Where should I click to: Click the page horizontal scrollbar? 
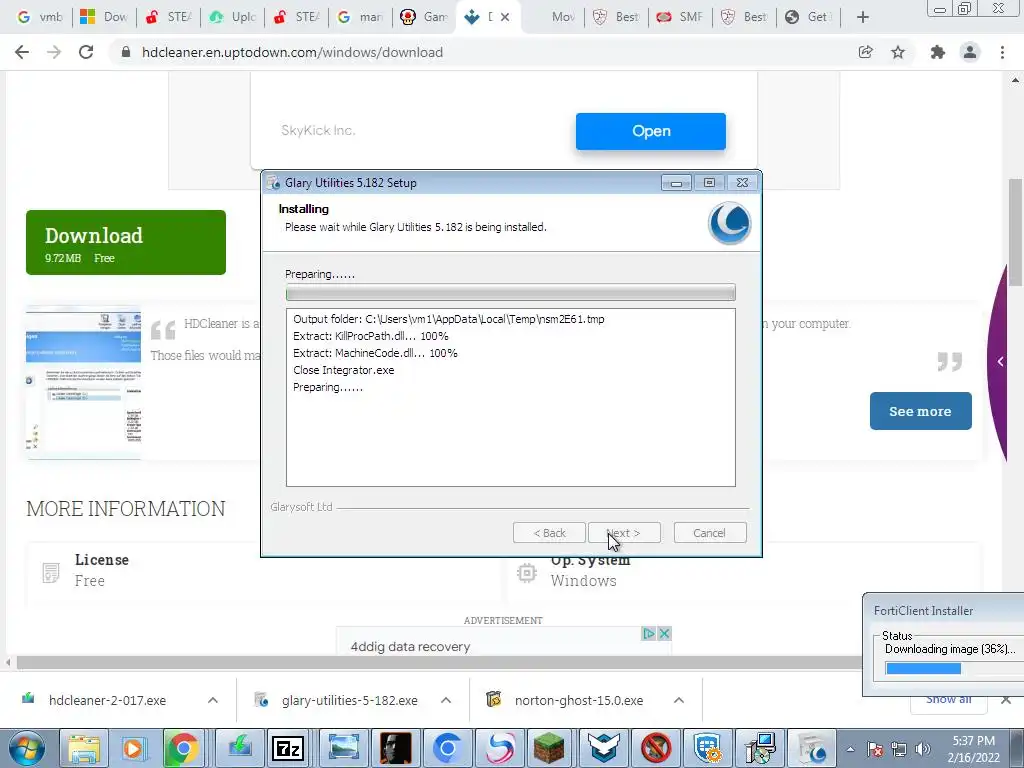[x=438, y=663]
